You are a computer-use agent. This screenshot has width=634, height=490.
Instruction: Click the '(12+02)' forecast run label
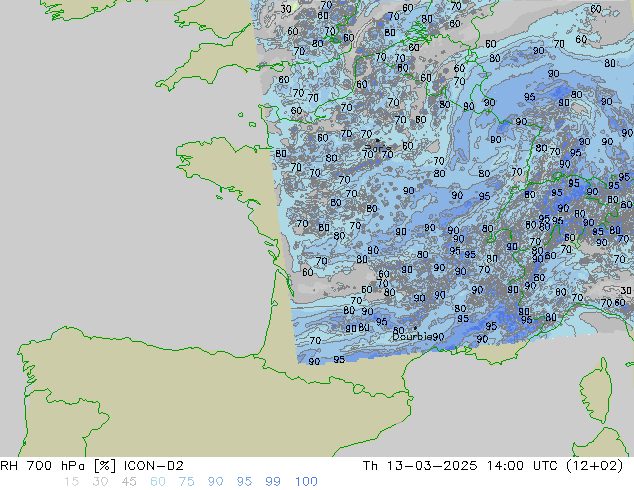[594, 466]
